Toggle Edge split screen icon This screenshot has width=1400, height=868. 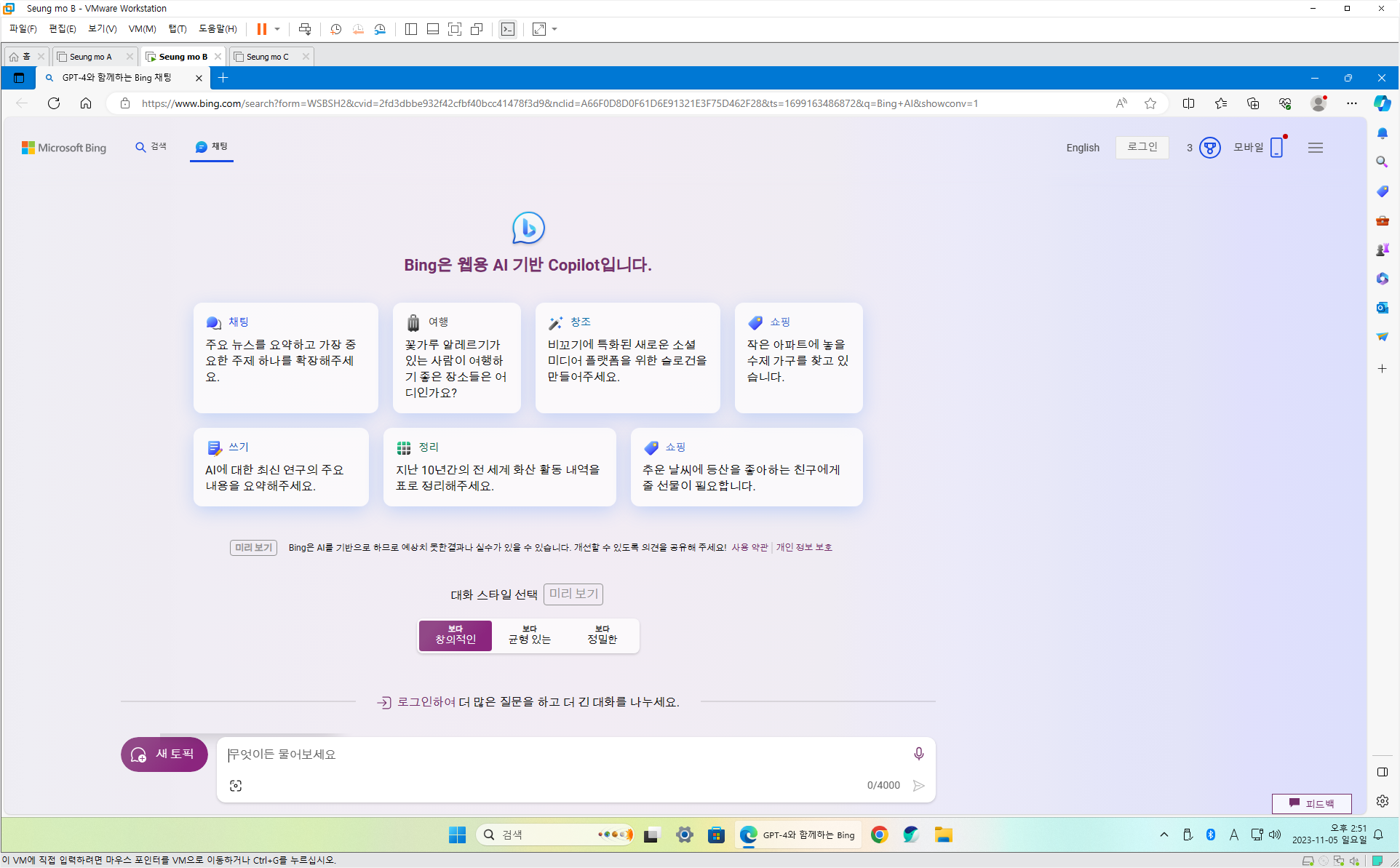pyautogui.click(x=1188, y=103)
